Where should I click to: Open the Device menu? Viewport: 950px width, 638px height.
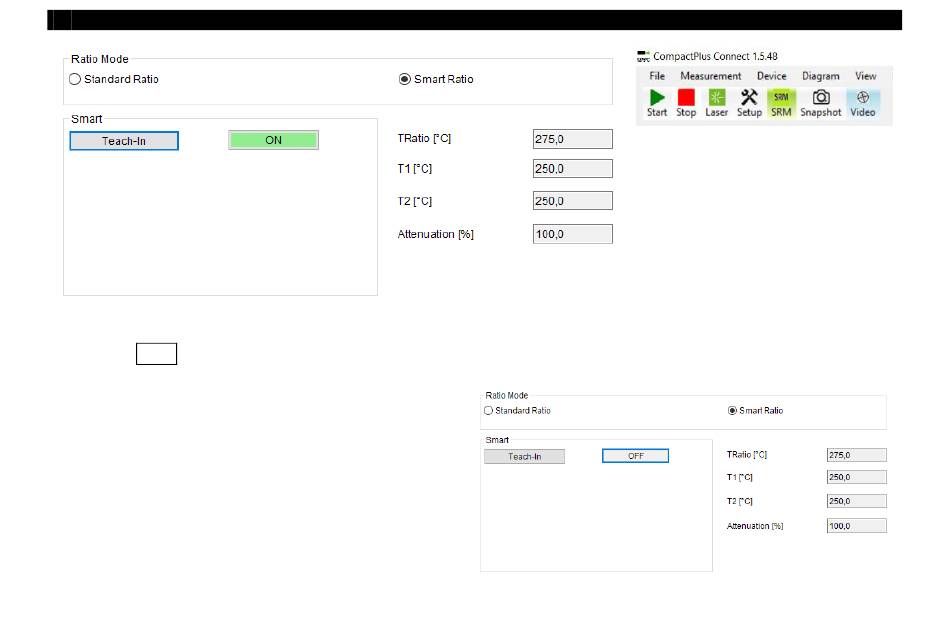(x=771, y=76)
